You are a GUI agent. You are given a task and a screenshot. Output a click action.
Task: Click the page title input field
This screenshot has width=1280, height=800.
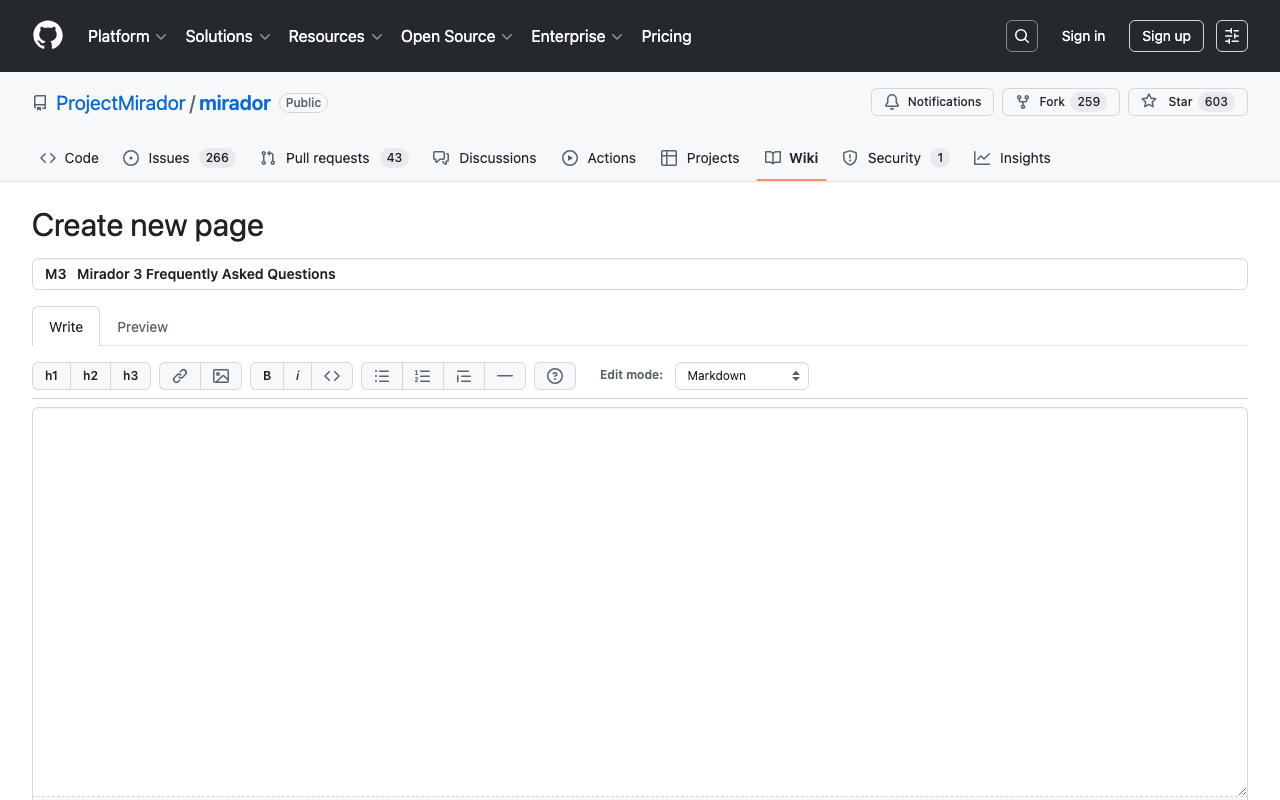(640, 273)
